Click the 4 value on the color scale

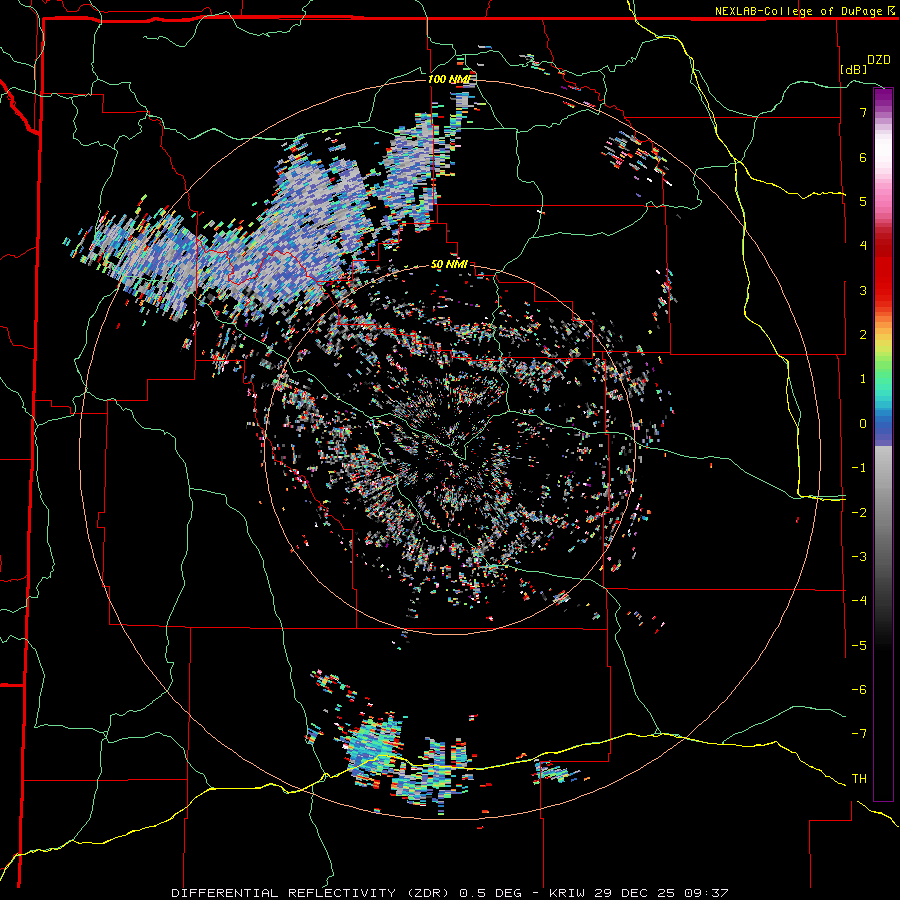pos(863,246)
